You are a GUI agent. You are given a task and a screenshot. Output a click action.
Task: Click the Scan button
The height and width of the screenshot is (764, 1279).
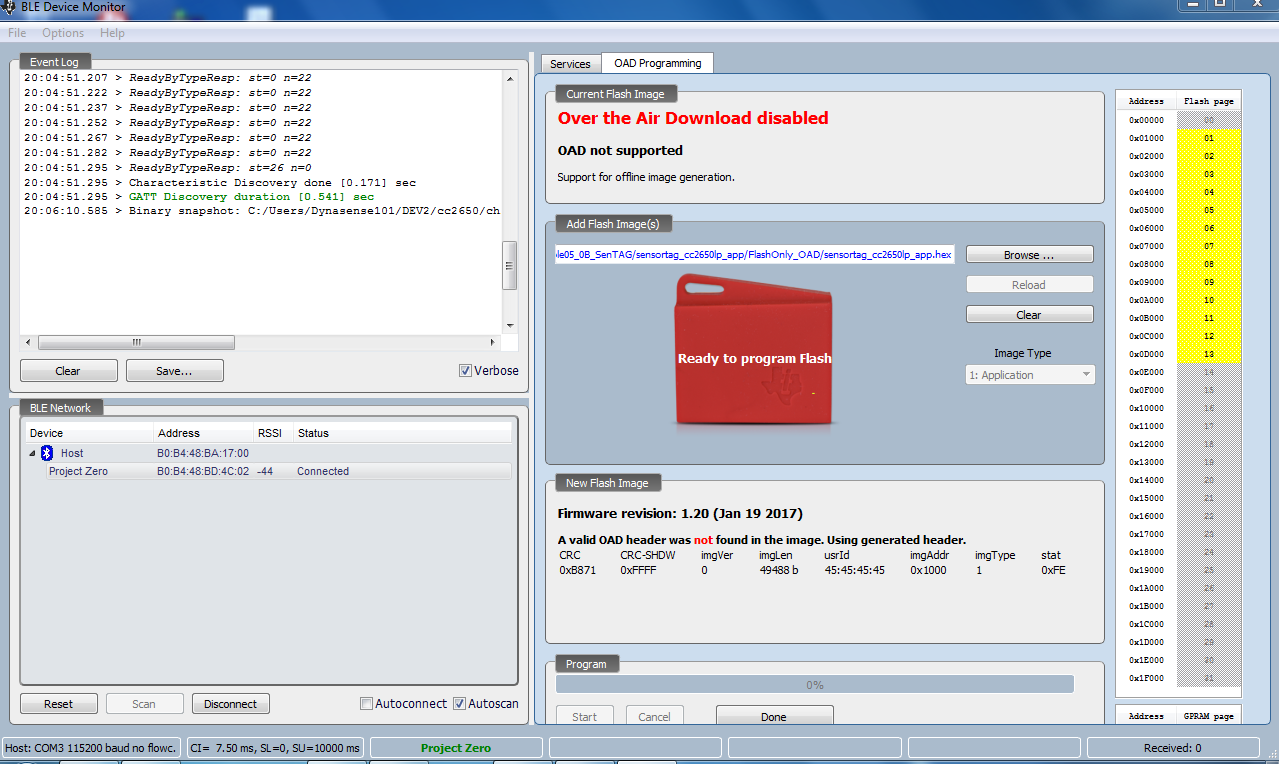pyautogui.click(x=144, y=704)
